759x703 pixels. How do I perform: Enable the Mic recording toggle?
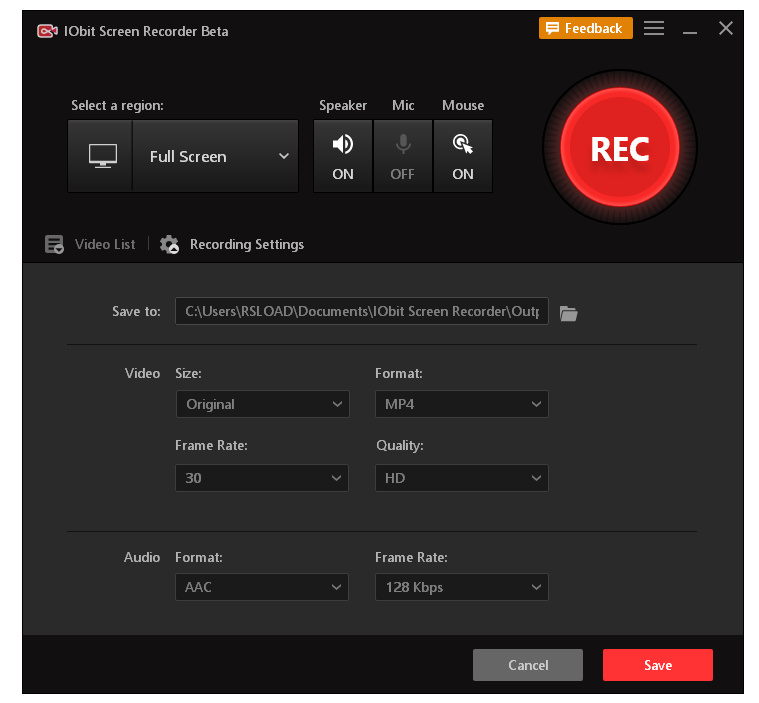403,156
